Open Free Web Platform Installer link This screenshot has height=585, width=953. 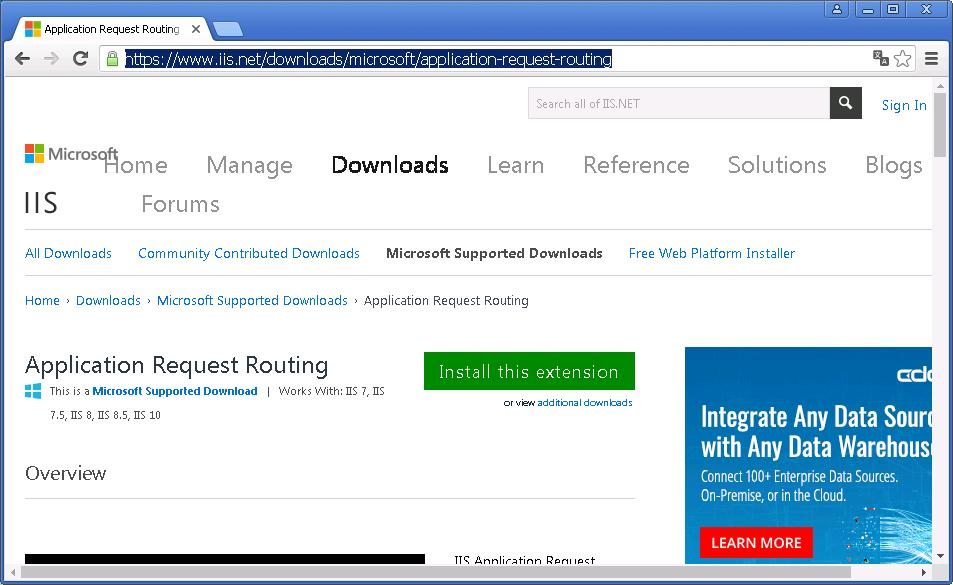click(x=711, y=253)
